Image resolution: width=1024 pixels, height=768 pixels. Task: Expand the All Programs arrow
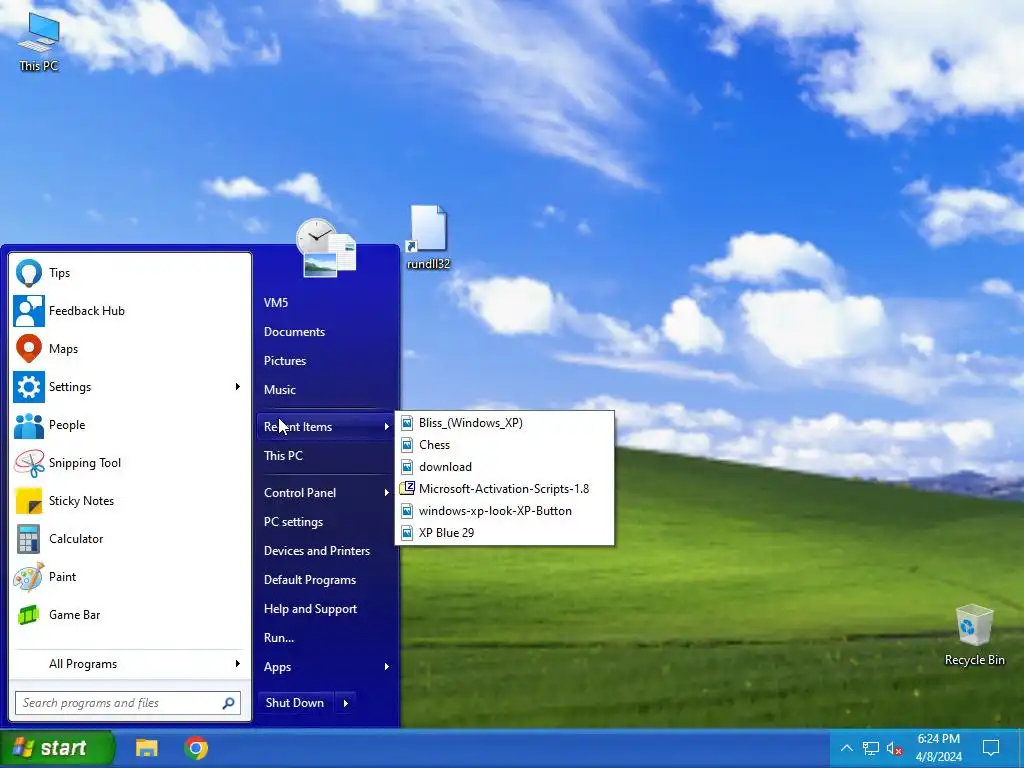coord(238,664)
